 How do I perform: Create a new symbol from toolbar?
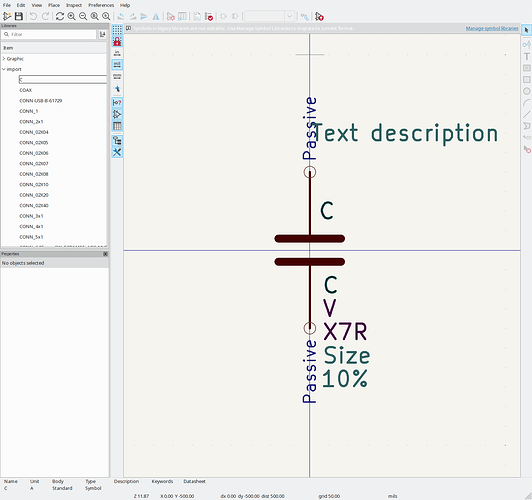pos(7,16)
